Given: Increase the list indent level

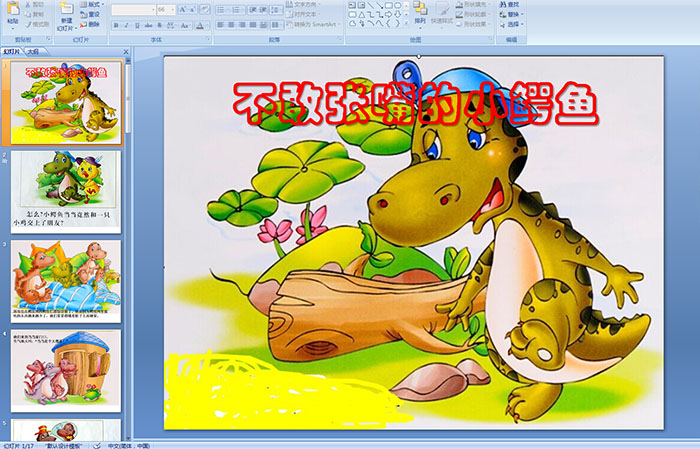Looking at the screenshot, I should tap(263, 10).
